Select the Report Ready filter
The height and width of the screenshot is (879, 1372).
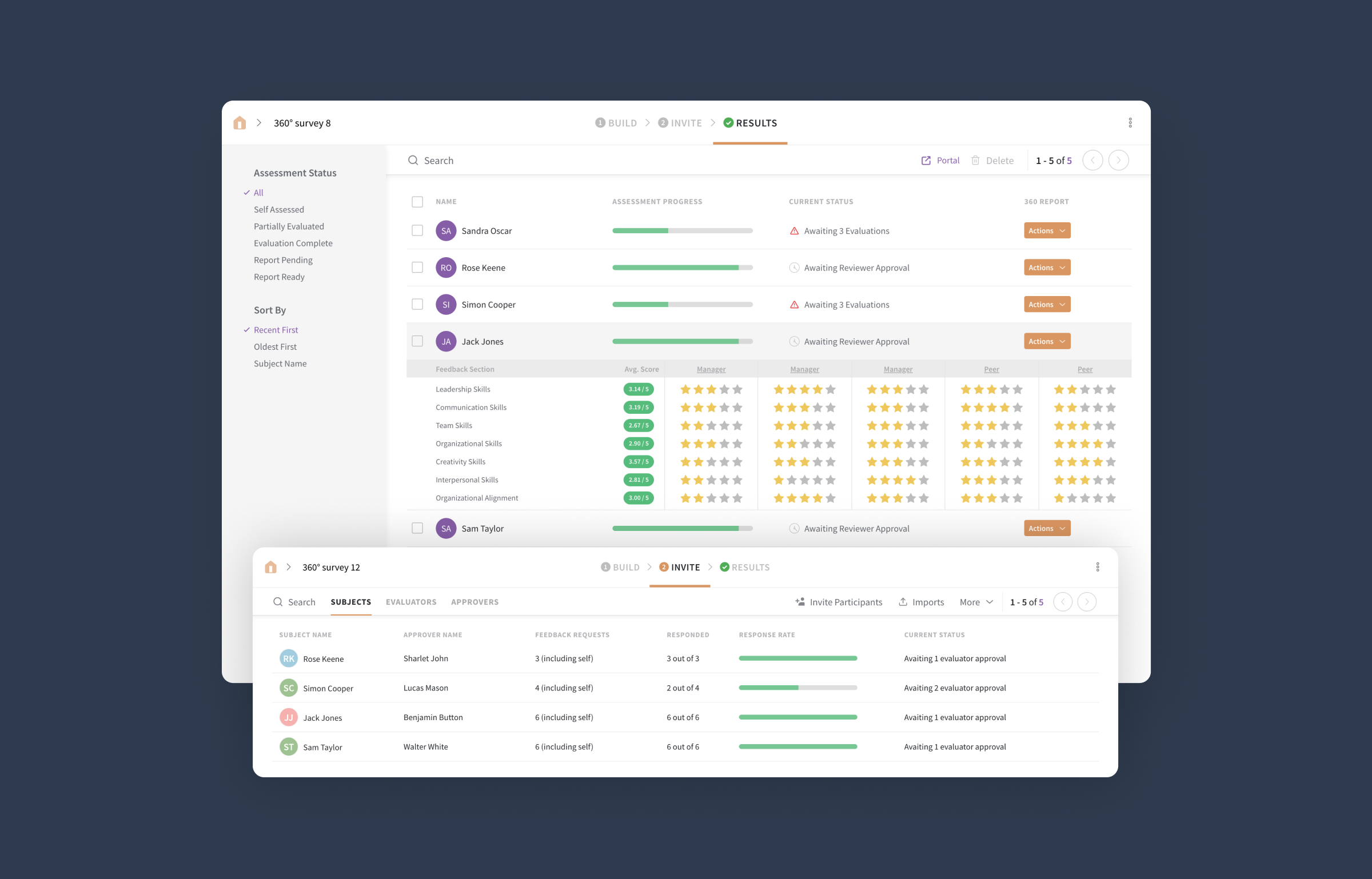tap(279, 277)
